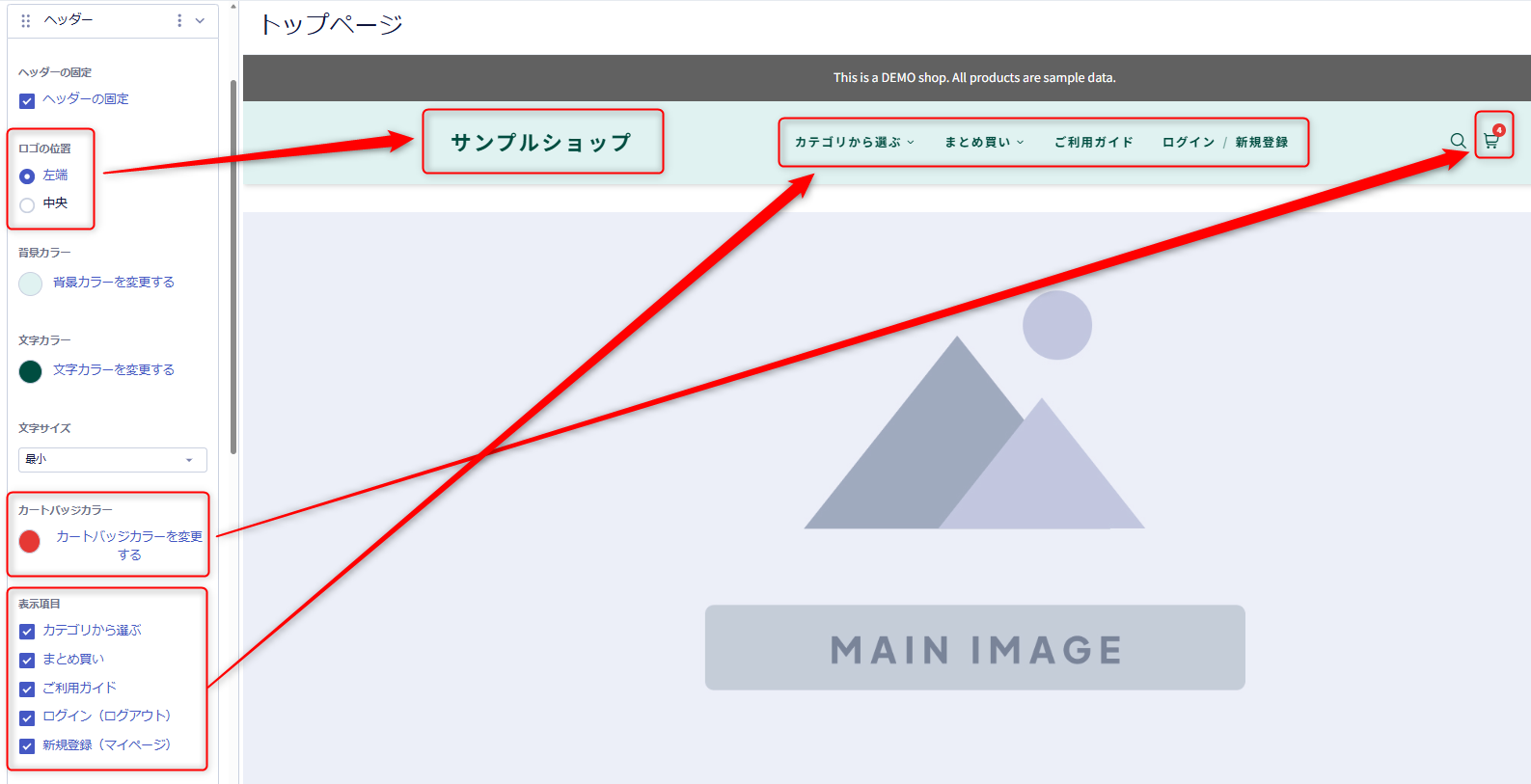Open the three-dot menu of ヘッダー section
The height and width of the screenshot is (784, 1531).
[179, 20]
